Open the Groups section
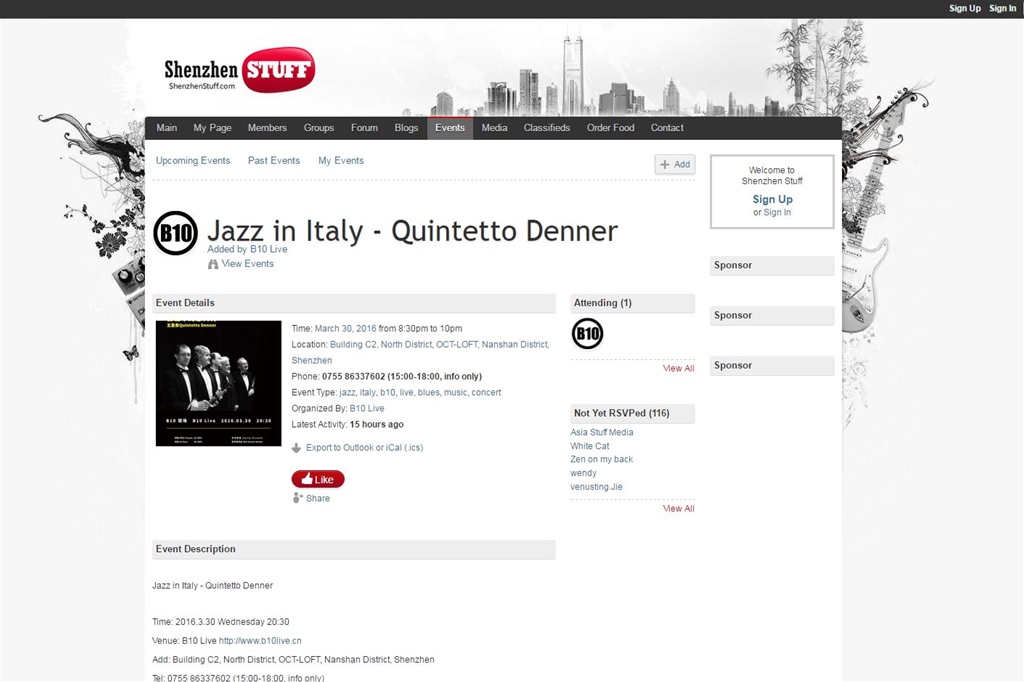This screenshot has height=682, width=1024. pyautogui.click(x=319, y=128)
